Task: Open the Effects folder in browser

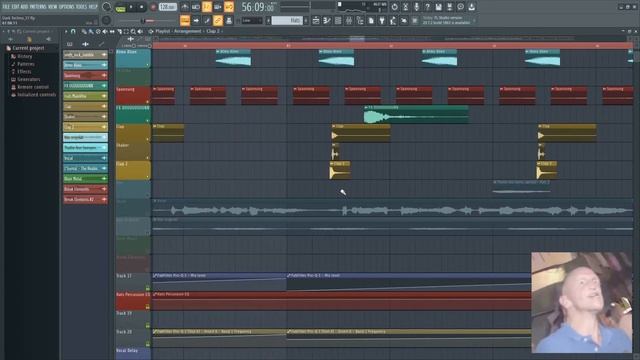Action: (24, 71)
